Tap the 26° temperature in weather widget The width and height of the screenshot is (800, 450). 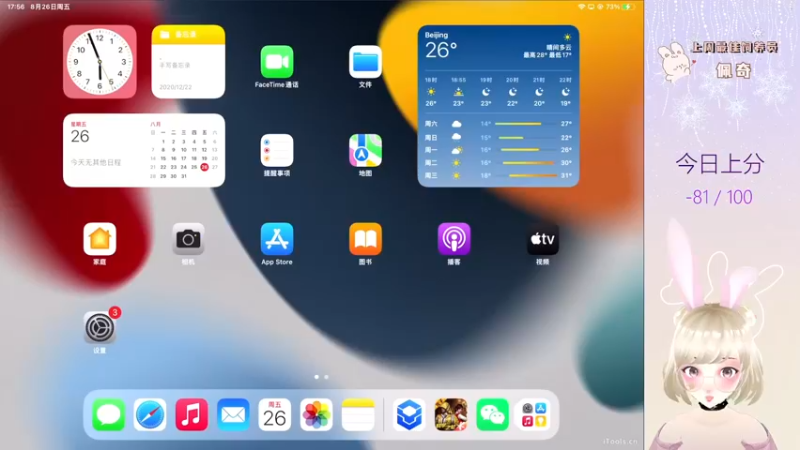tap(441, 50)
